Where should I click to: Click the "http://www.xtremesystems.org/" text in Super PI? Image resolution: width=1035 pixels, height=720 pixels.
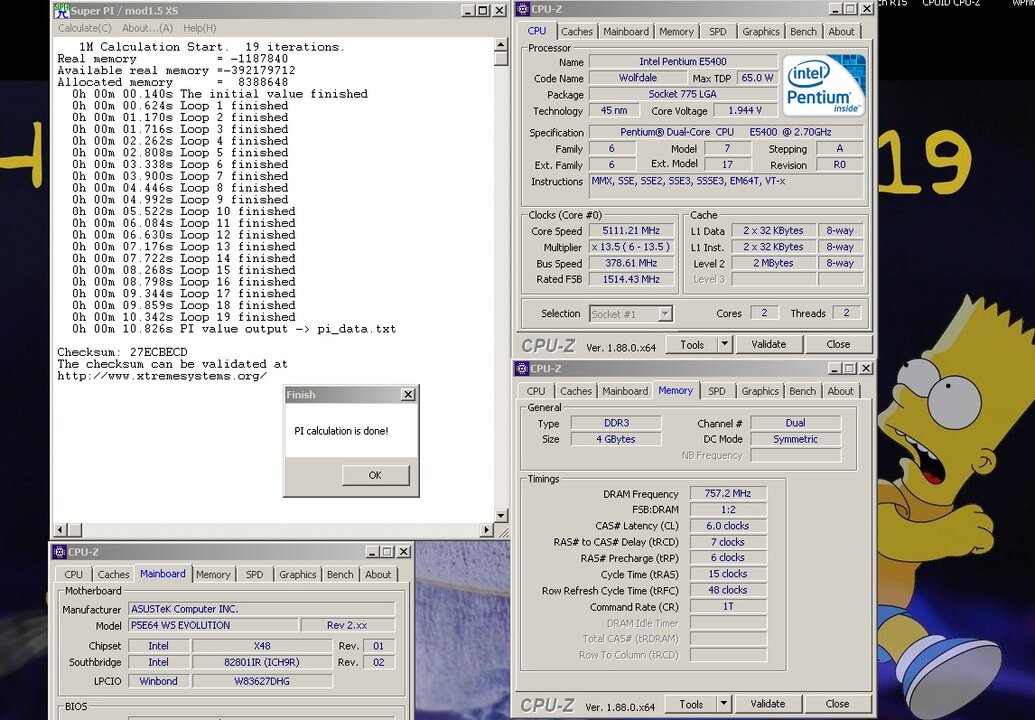162,376
